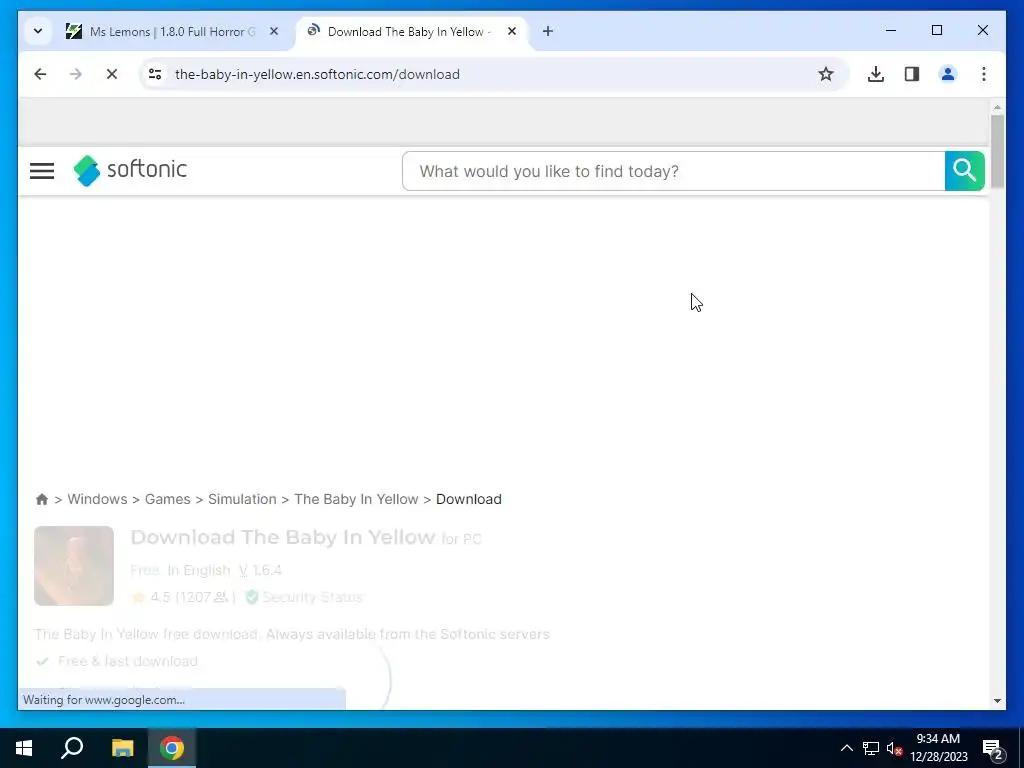Go back using the browser back arrow
The width and height of the screenshot is (1024, 768).
pyautogui.click(x=40, y=74)
